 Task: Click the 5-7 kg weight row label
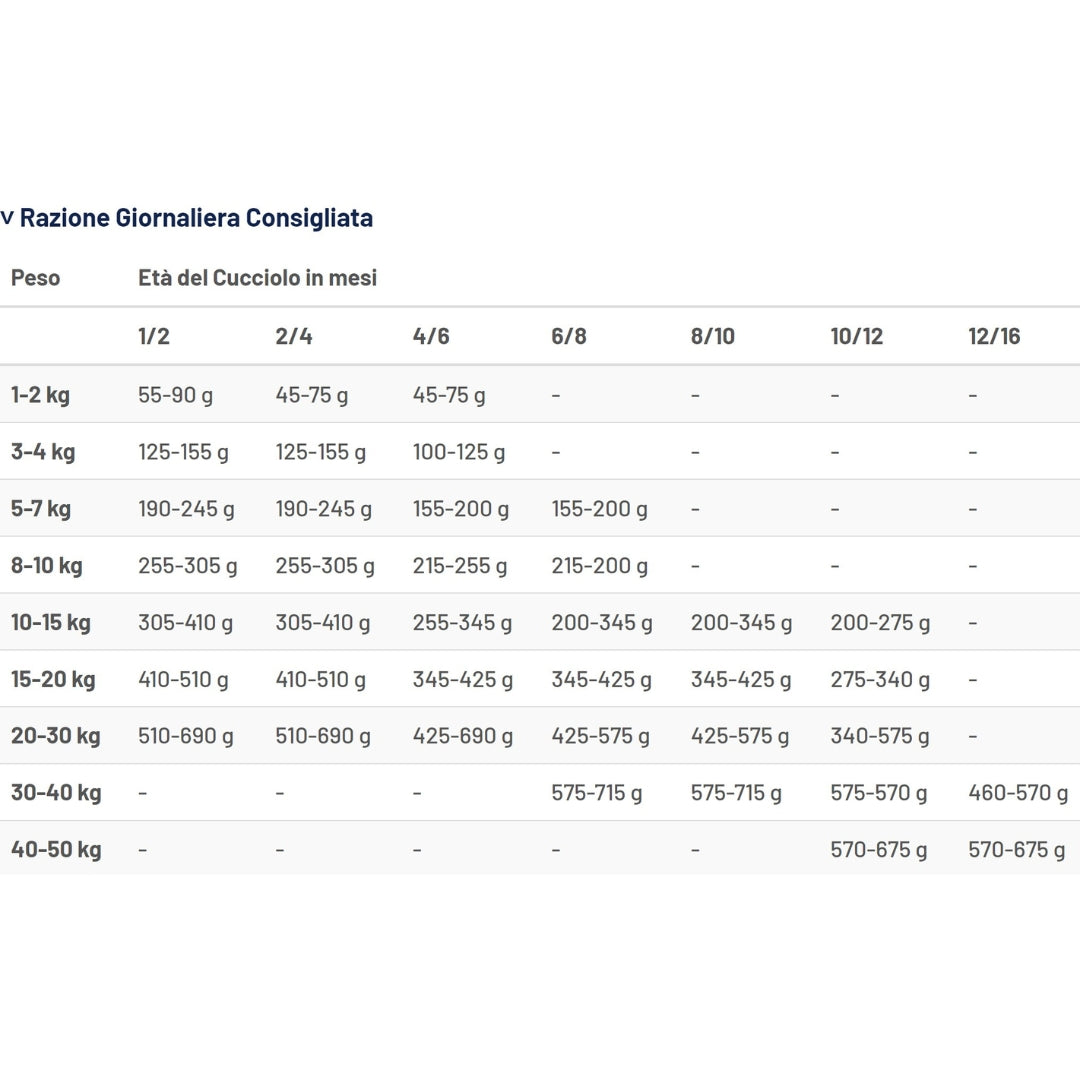pos(41,509)
